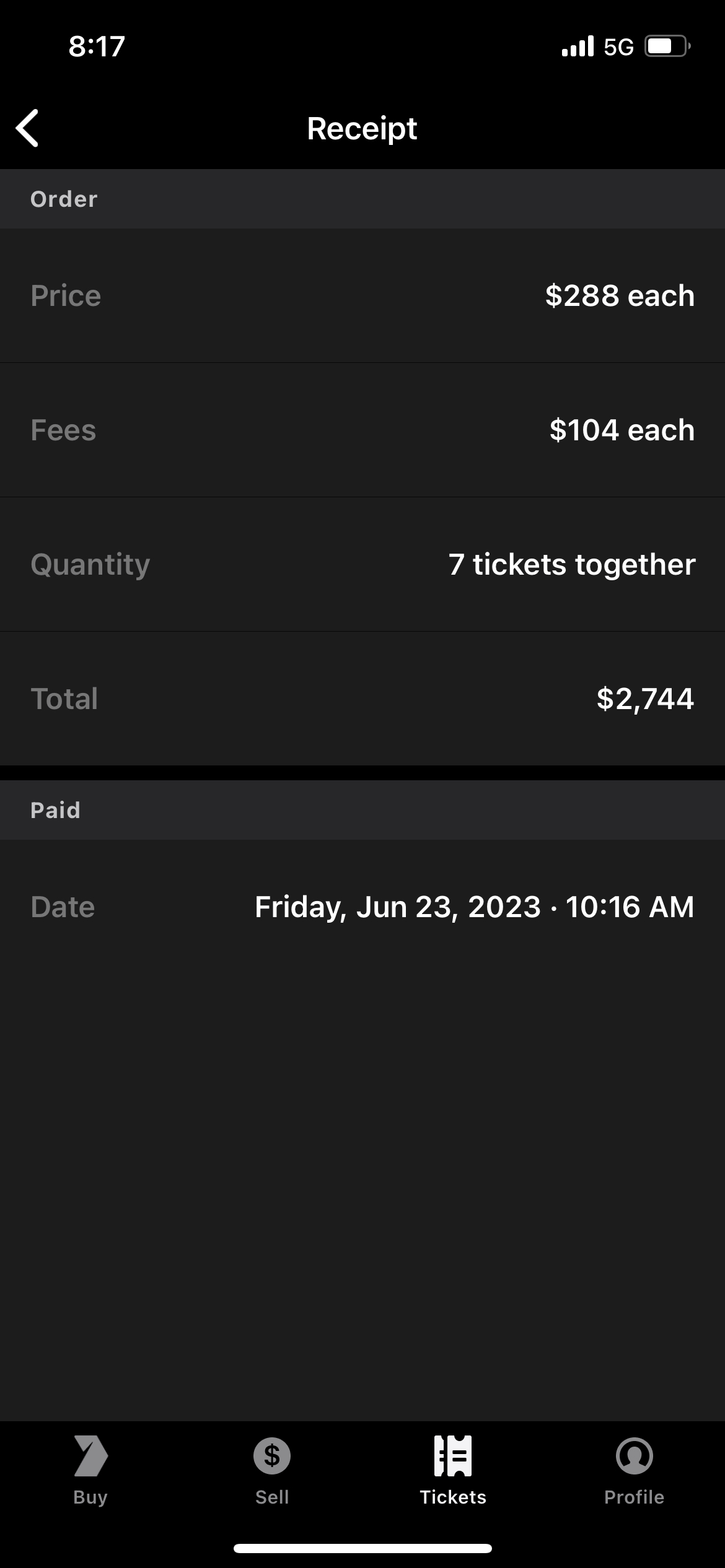
Task: Tap the $2,744 total amount
Action: [x=645, y=699]
